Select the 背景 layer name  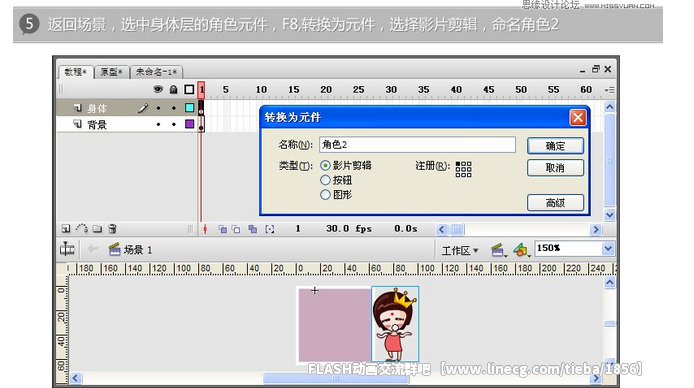[x=97, y=125]
